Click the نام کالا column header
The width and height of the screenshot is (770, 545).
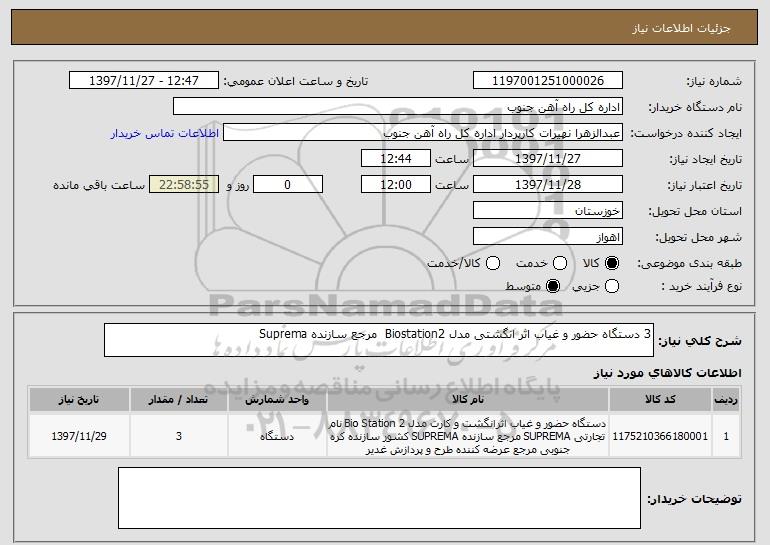point(468,400)
